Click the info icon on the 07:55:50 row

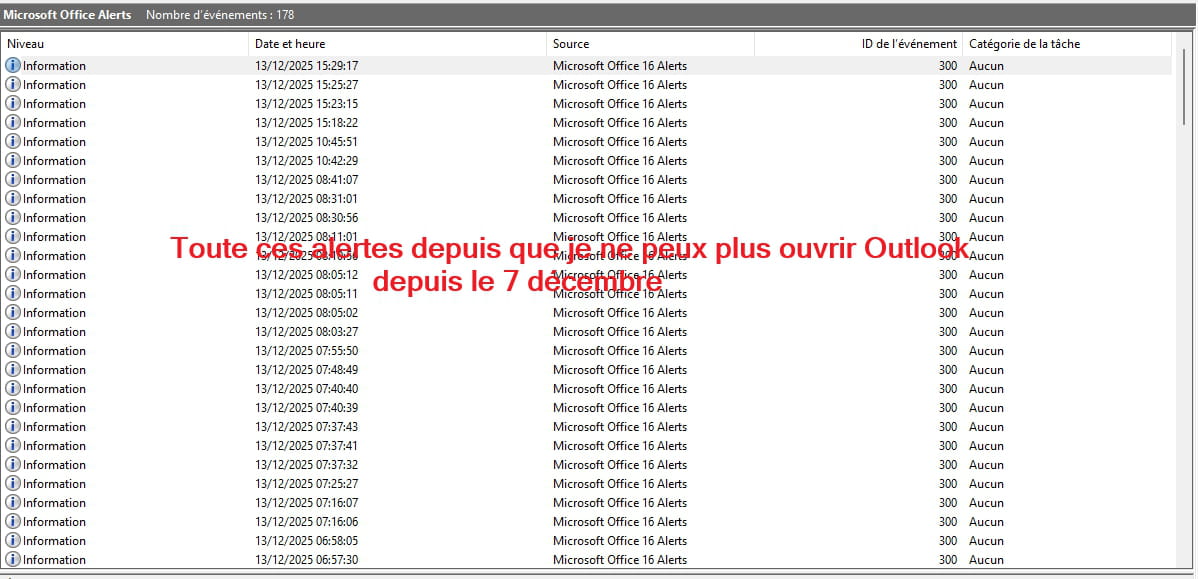13,351
